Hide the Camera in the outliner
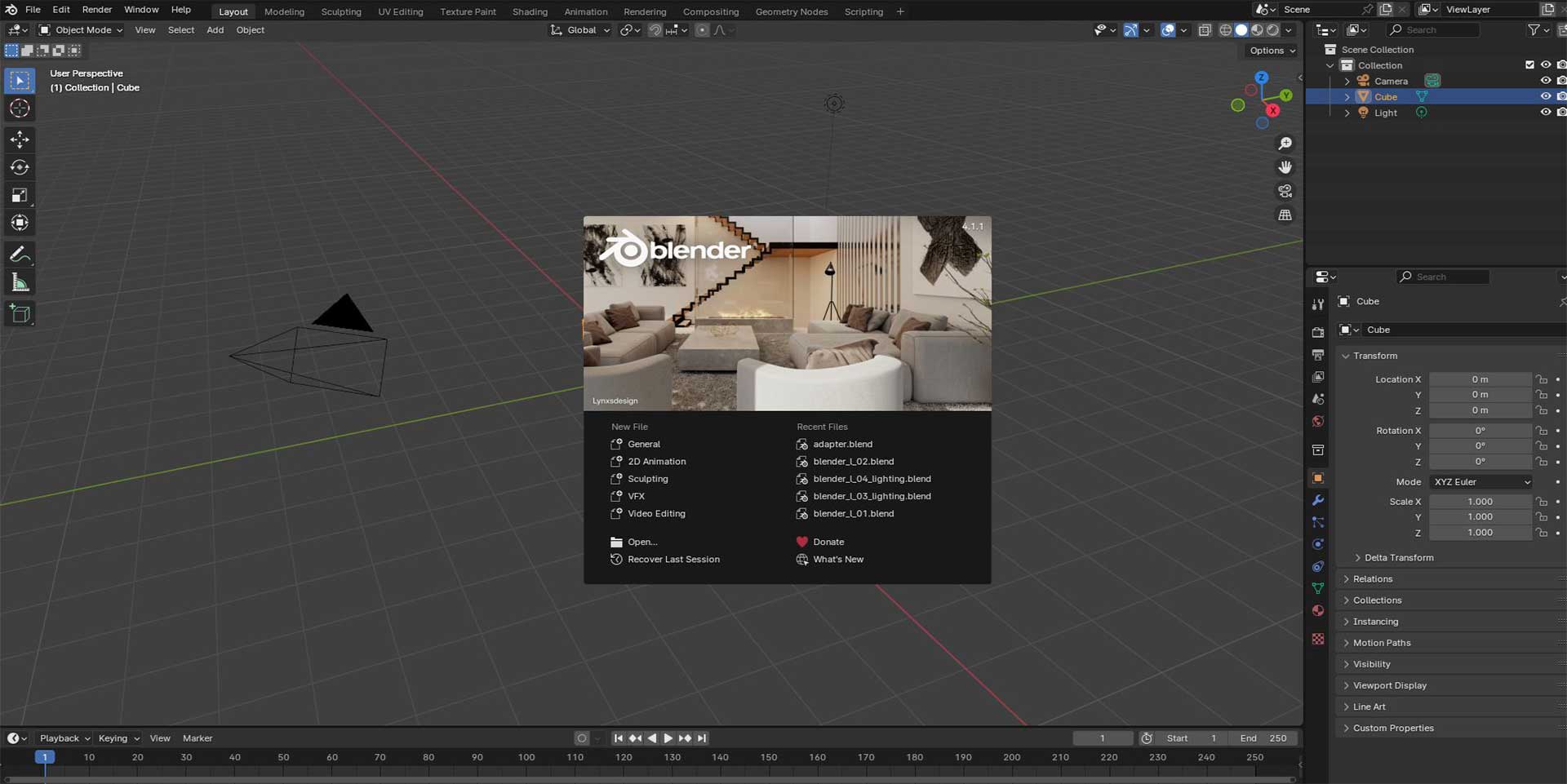 coord(1545,81)
